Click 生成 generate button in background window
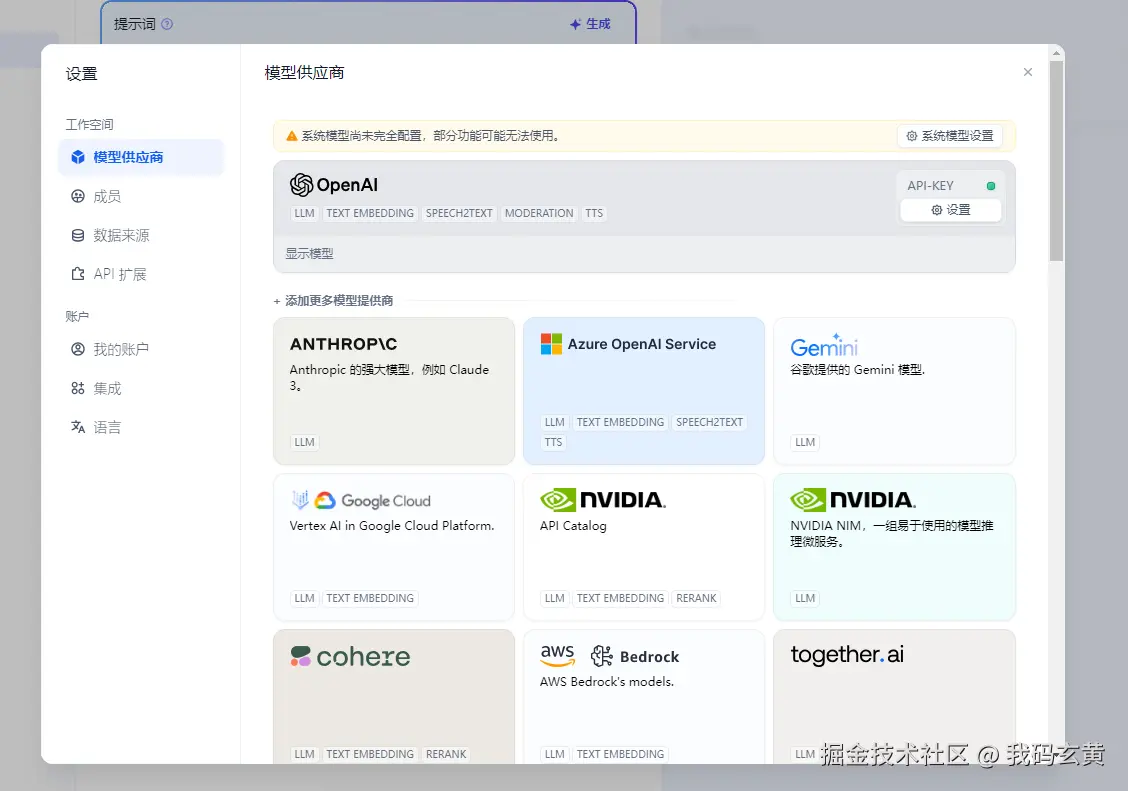The image size is (1128, 791). pos(590,24)
